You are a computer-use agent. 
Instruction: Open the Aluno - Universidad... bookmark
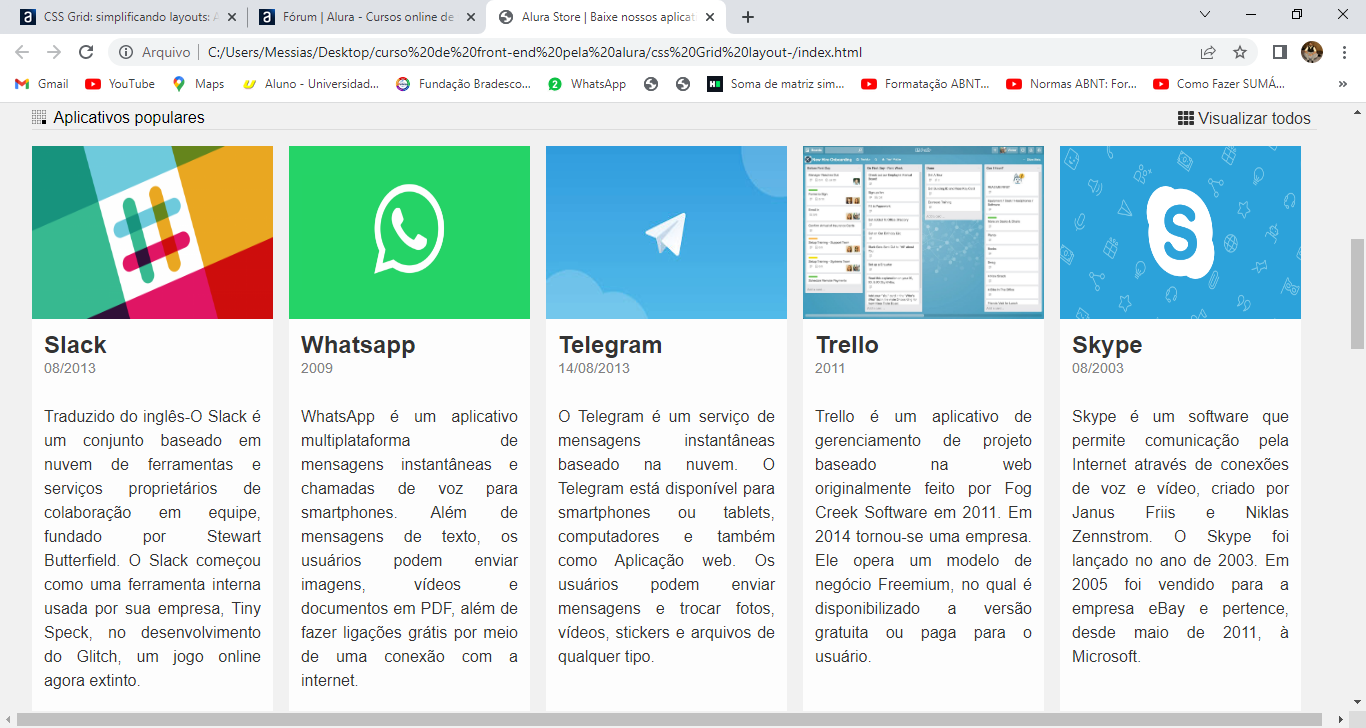click(311, 84)
